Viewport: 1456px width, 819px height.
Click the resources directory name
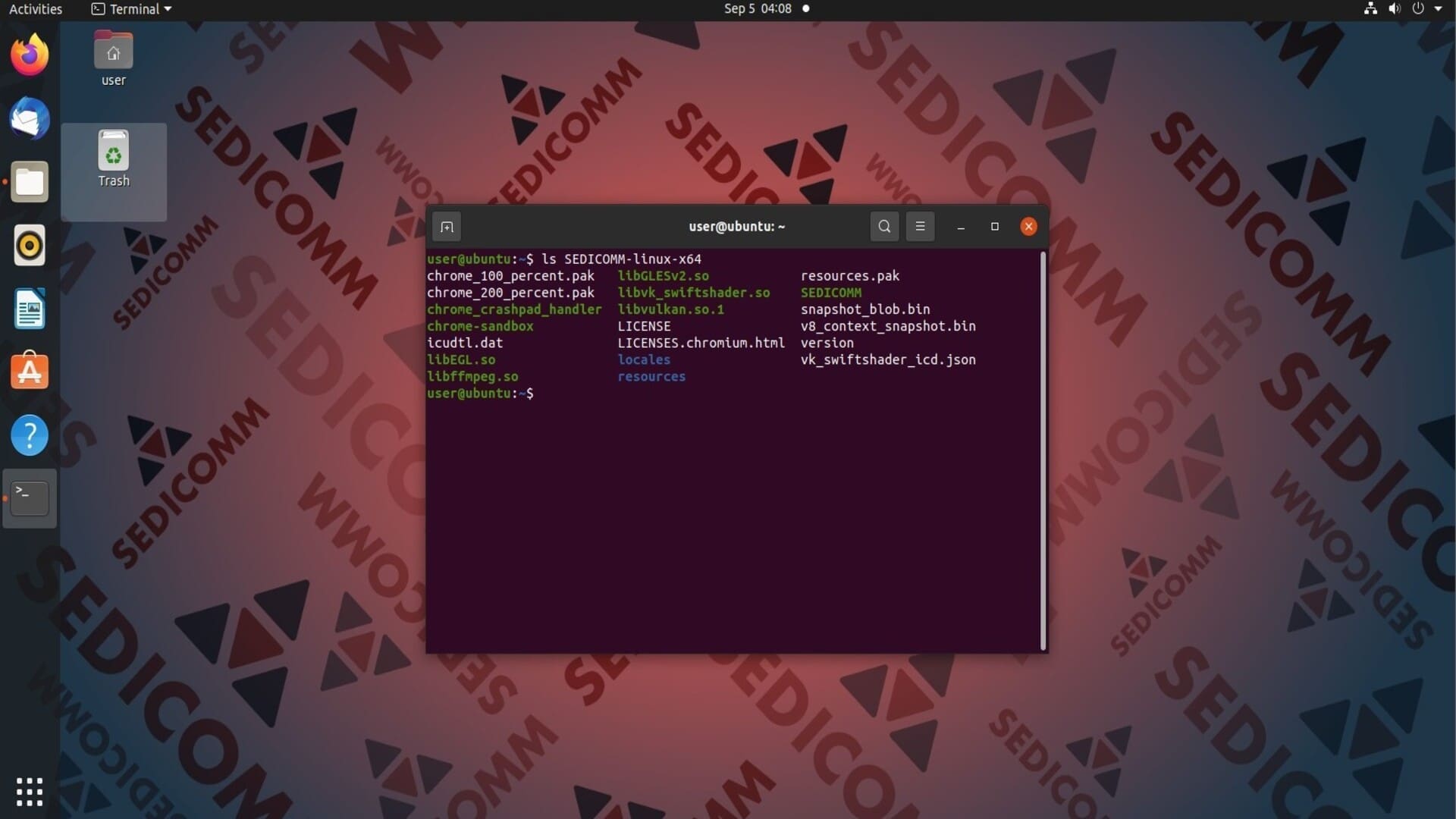point(651,376)
